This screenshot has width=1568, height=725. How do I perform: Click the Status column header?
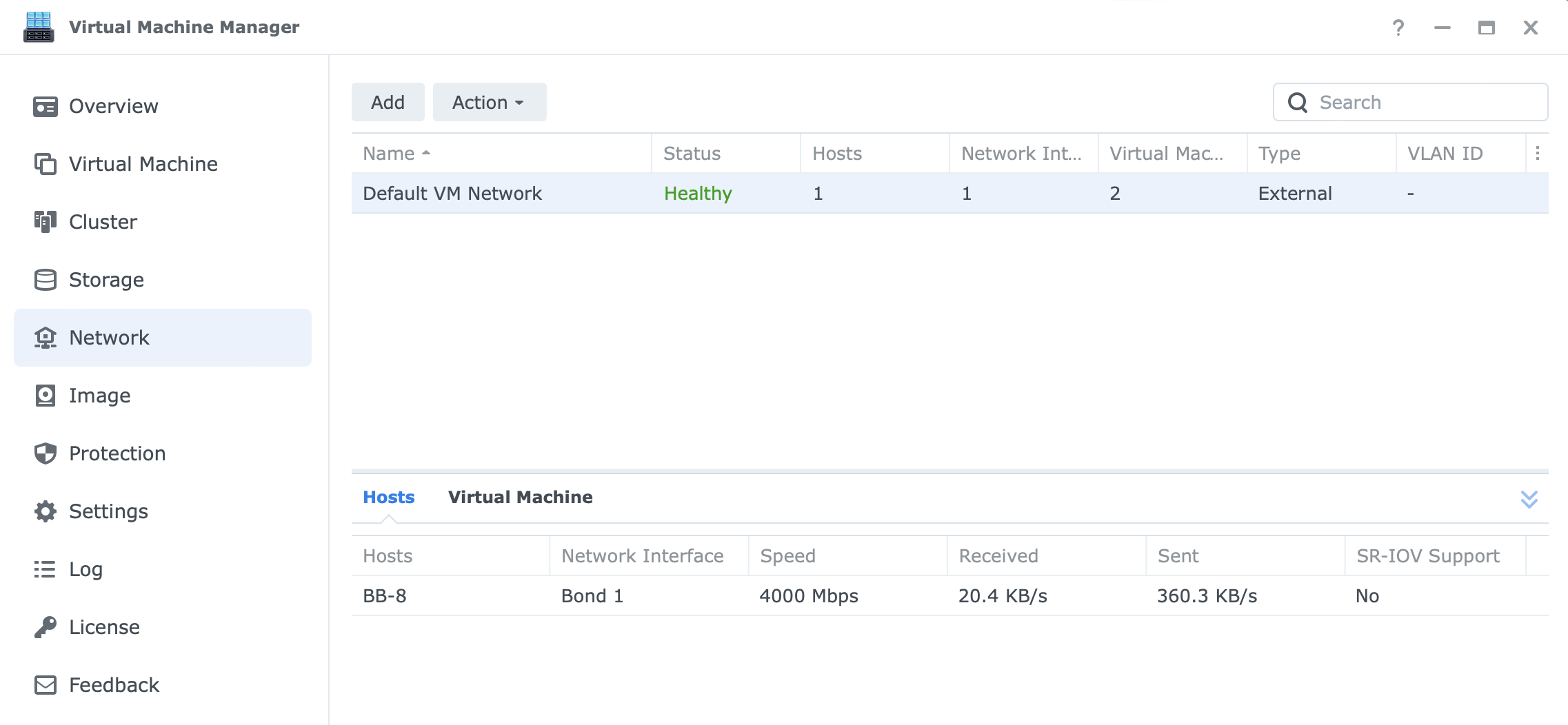tap(726, 153)
